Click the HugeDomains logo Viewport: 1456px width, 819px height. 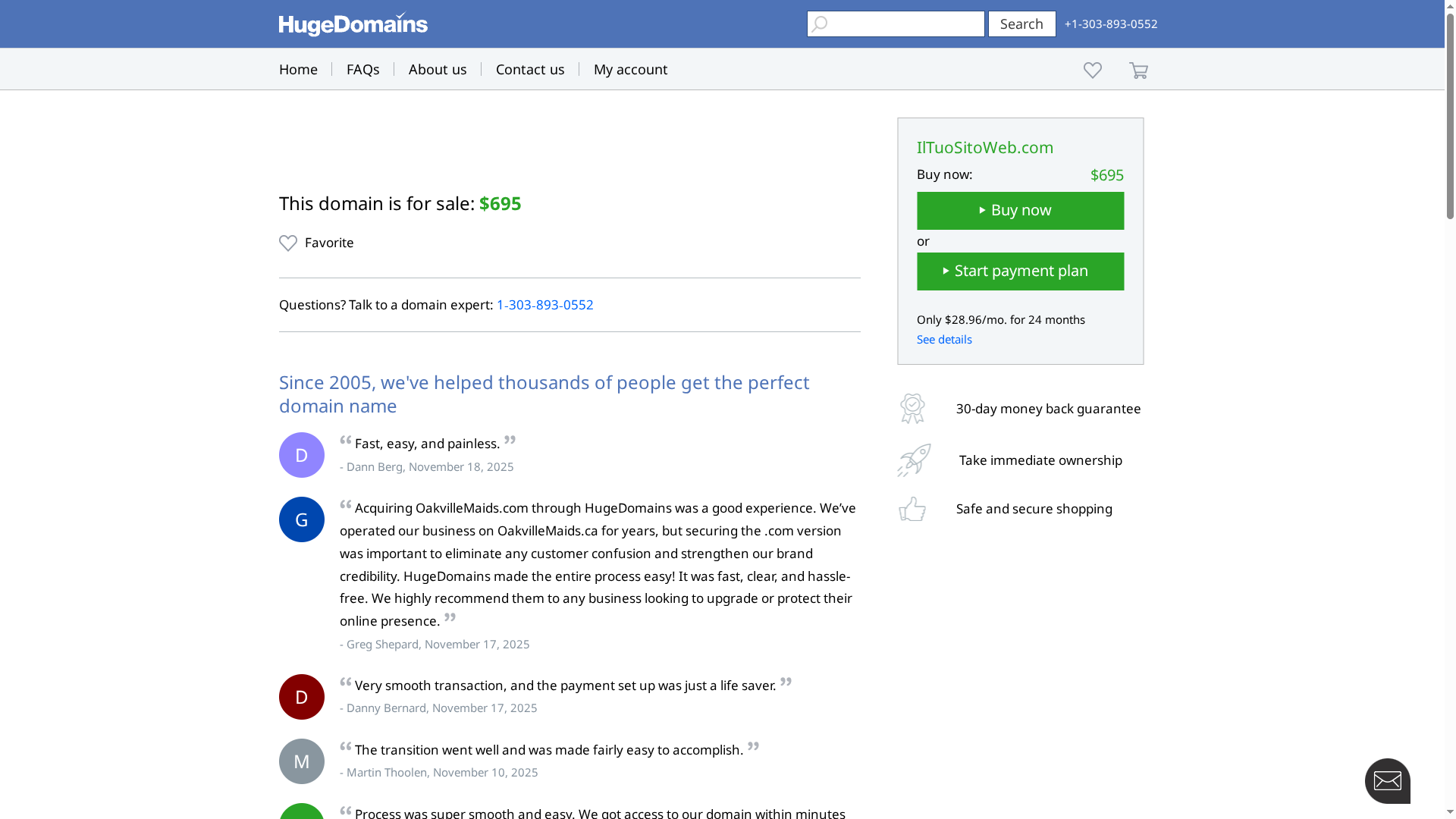pyautogui.click(x=352, y=24)
